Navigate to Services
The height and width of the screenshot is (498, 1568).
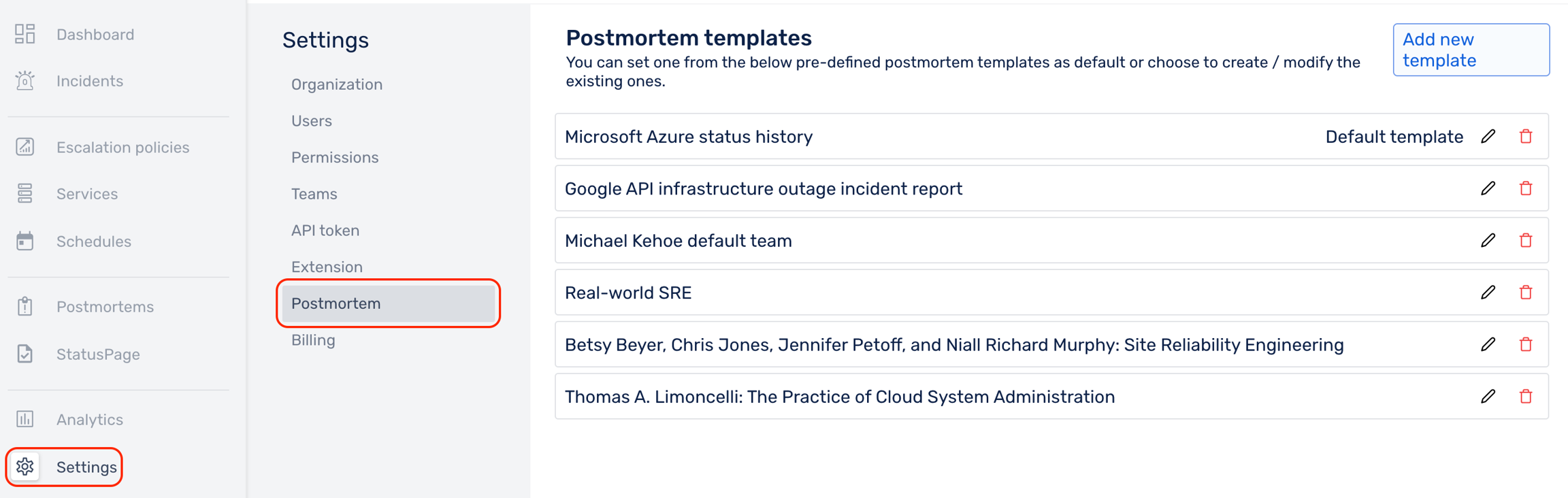[87, 194]
